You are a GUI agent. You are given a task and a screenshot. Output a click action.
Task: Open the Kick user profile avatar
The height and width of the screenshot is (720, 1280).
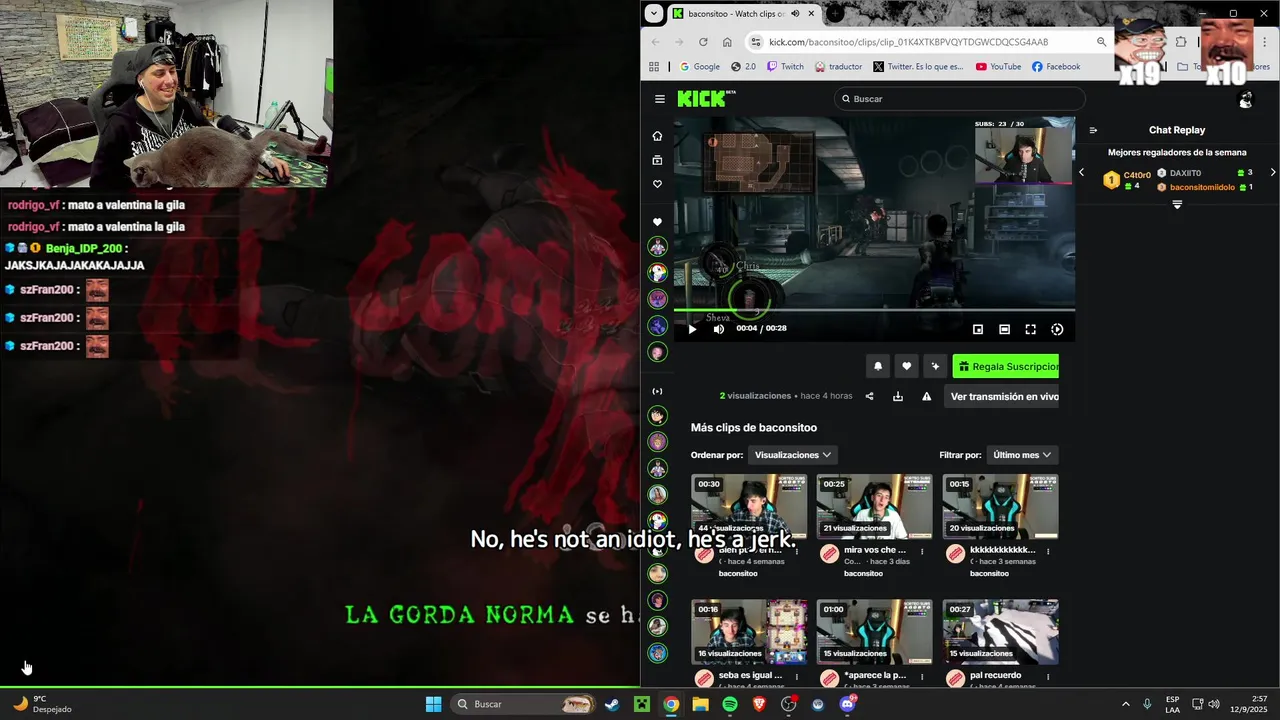coord(1245,99)
